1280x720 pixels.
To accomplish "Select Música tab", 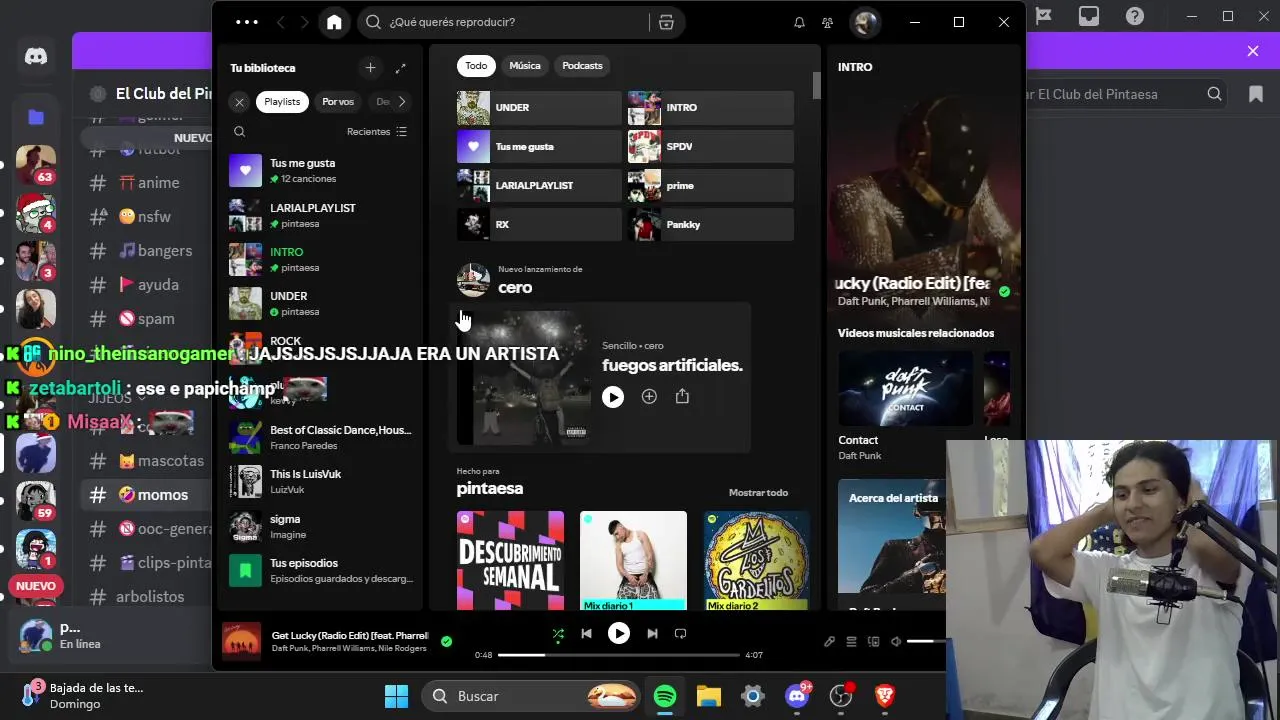I will click(525, 66).
